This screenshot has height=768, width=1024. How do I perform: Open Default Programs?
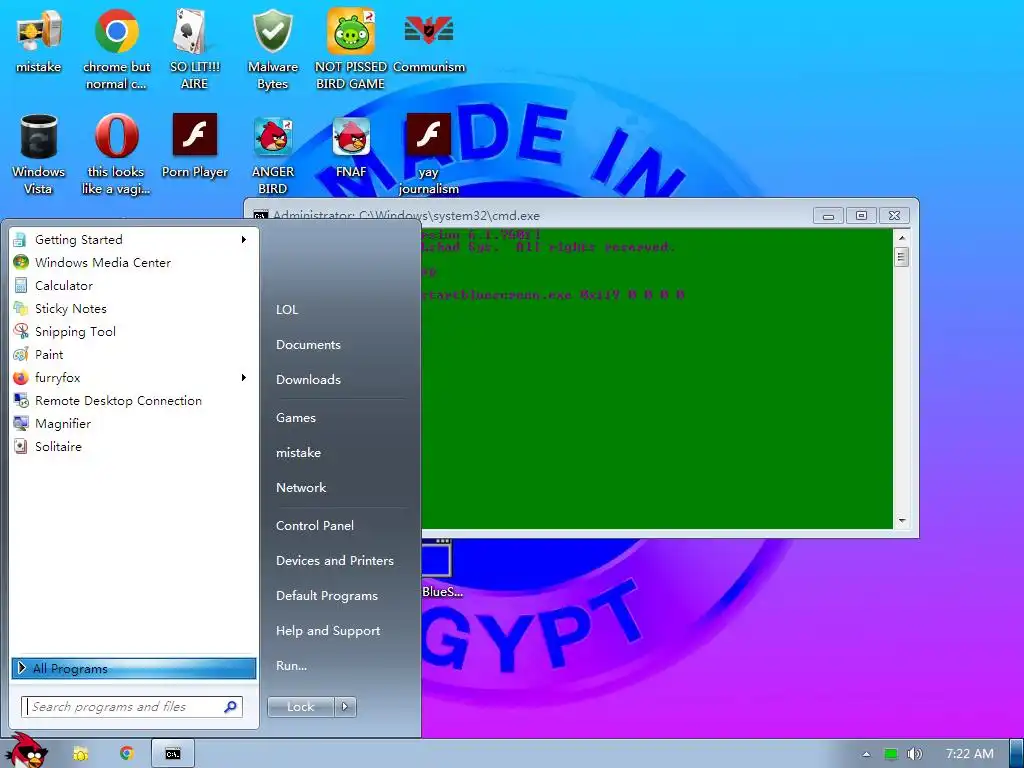327,596
